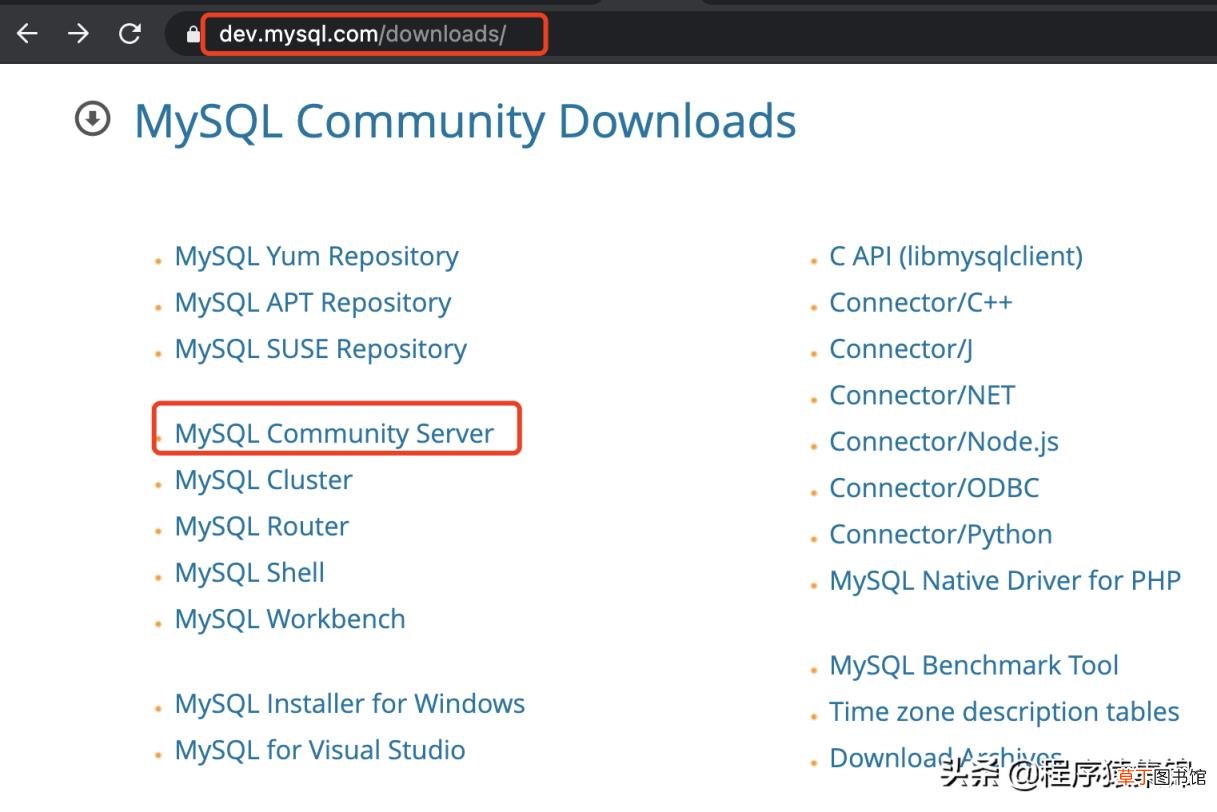Click the download circle icon beside heading
1217x812 pixels.
[x=93, y=120]
